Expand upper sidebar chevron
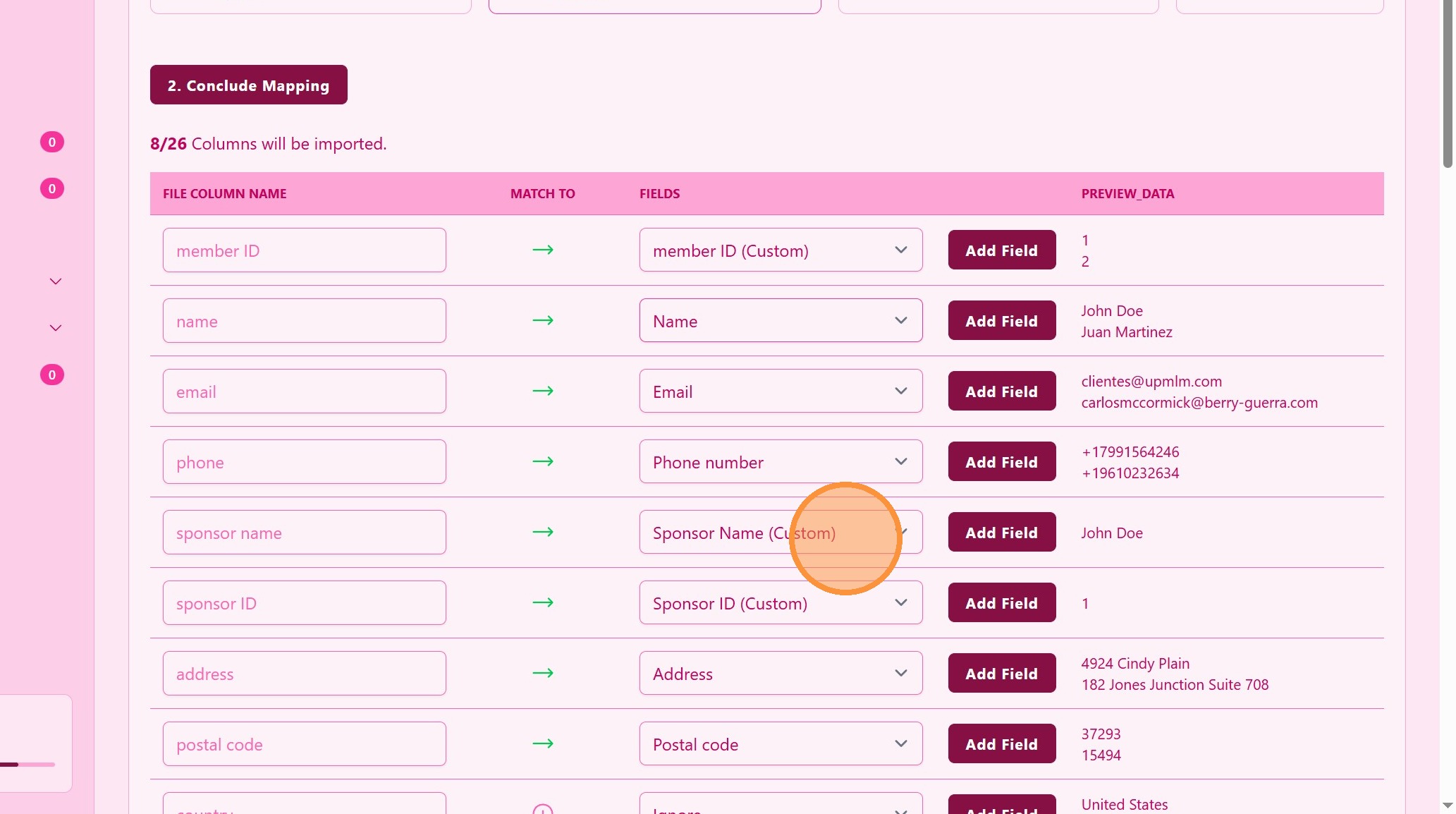This screenshot has height=814, width=1456. click(56, 281)
